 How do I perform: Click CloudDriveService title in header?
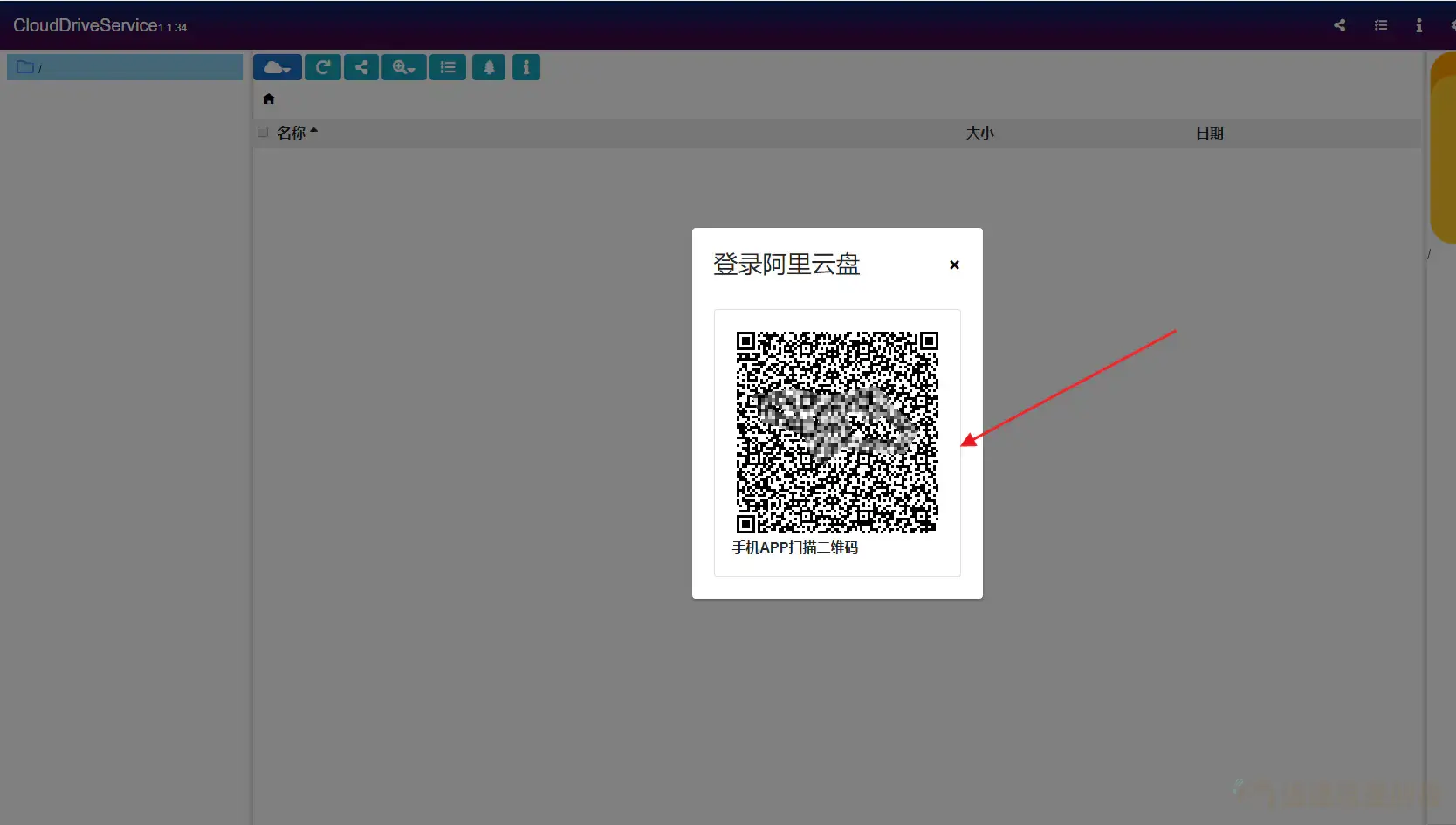pyautogui.click(x=86, y=25)
